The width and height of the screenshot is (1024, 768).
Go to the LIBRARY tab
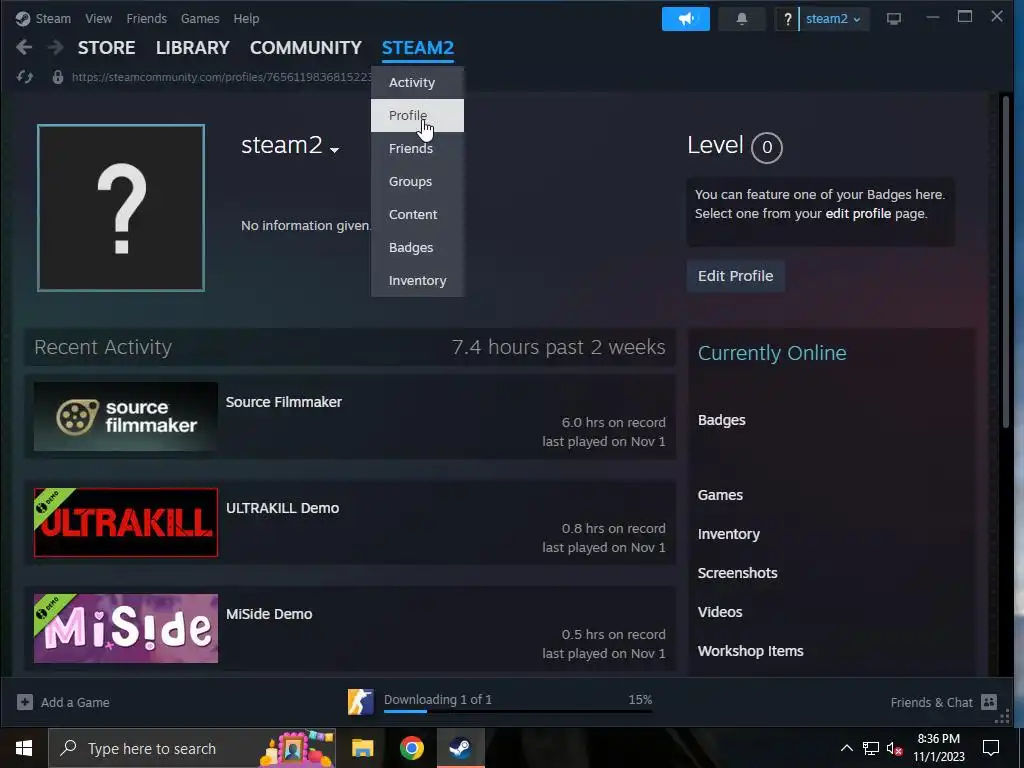point(193,48)
